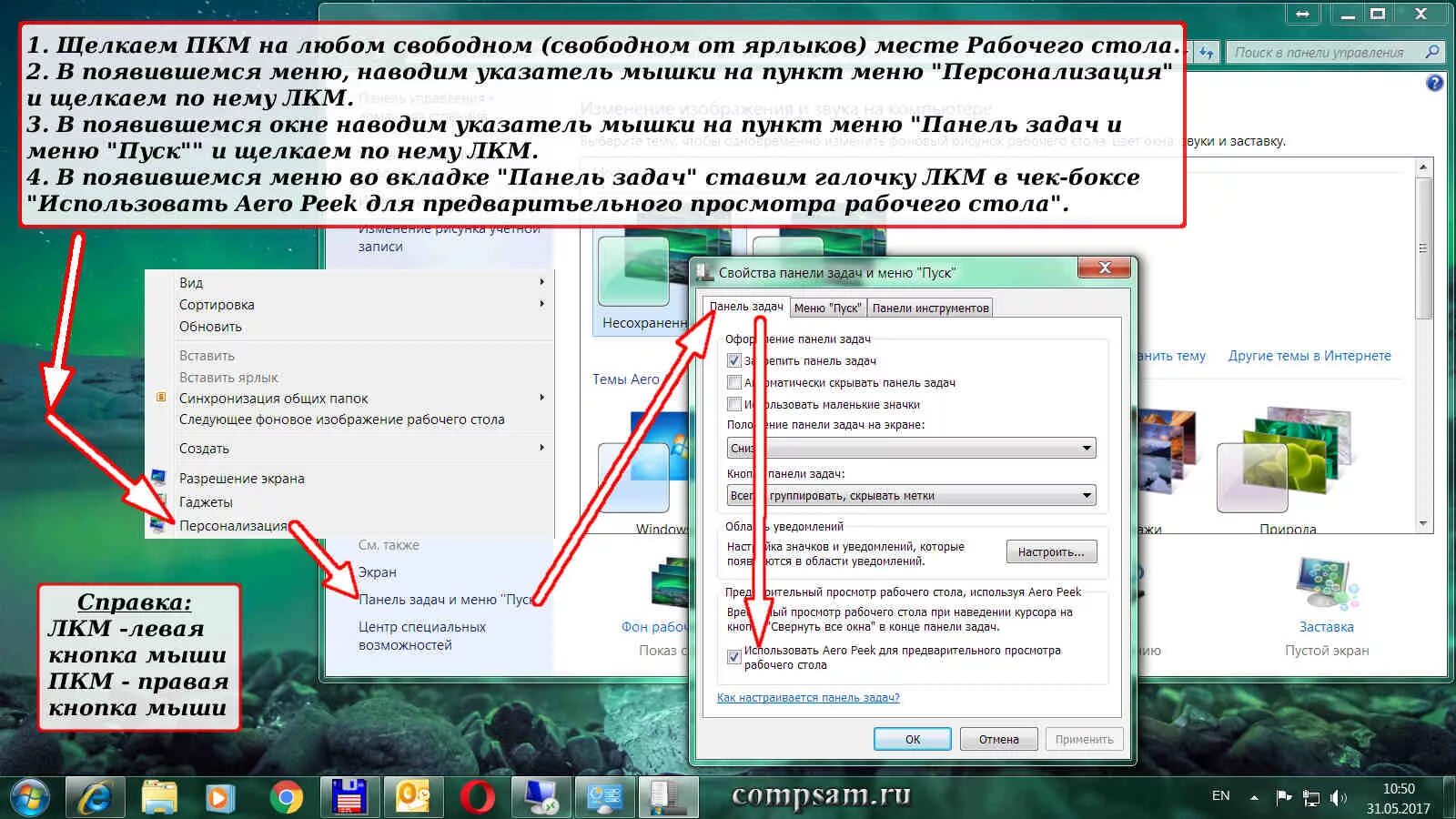This screenshot has height=819, width=1456.
Task: Open taskbar buttons grouping dropdown
Action: [911, 495]
